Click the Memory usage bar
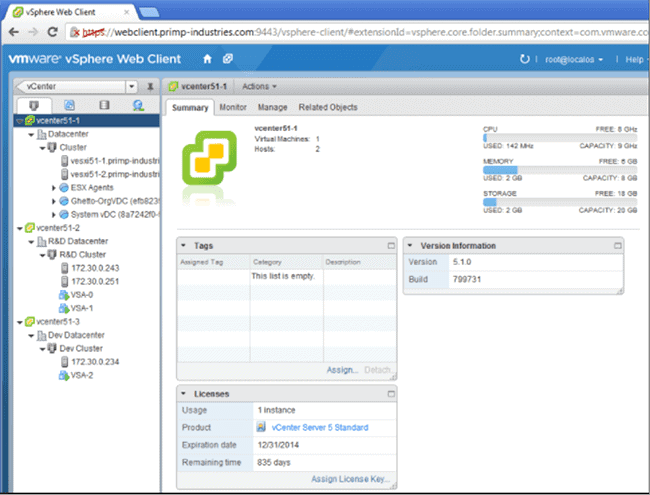650x495 pixels. (x=560, y=170)
